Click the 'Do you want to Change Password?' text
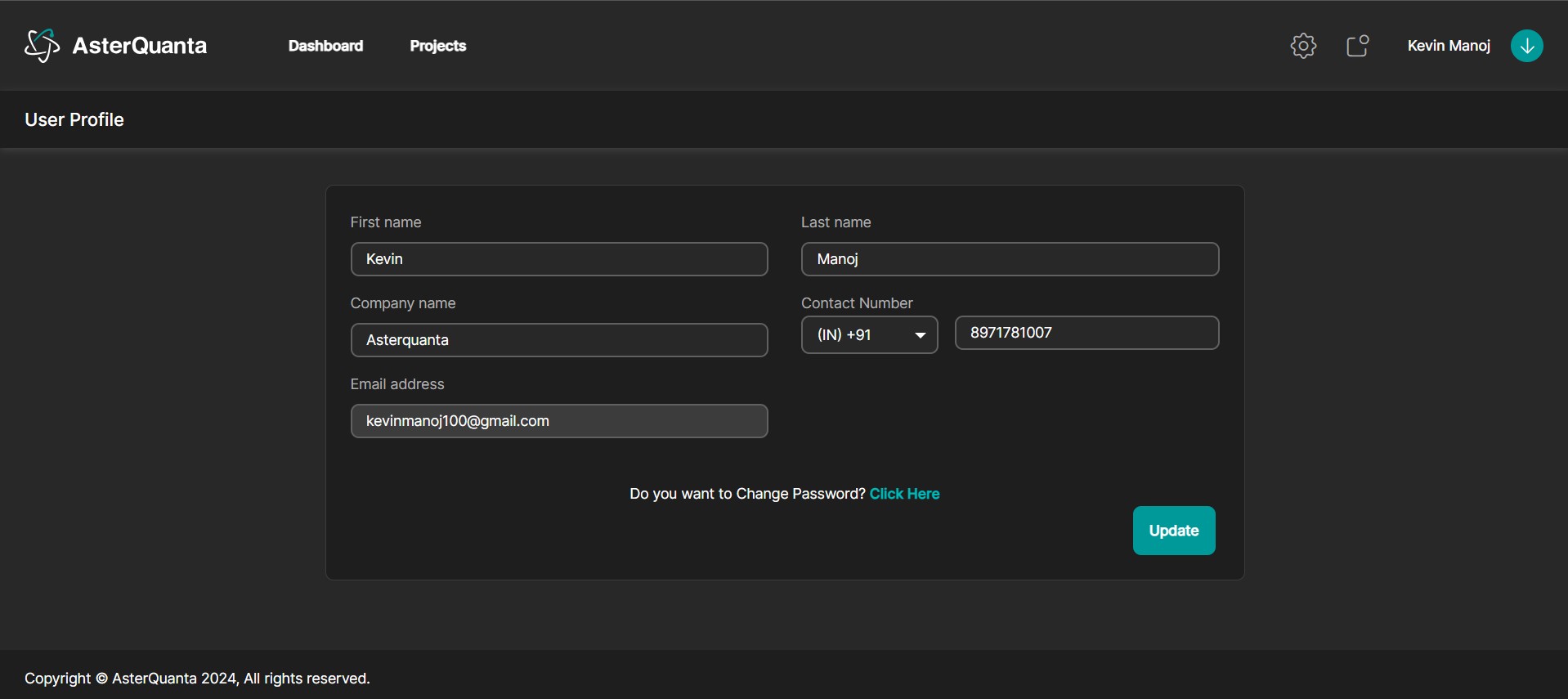This screenshot has width=1568, height=699. point(747,494)
